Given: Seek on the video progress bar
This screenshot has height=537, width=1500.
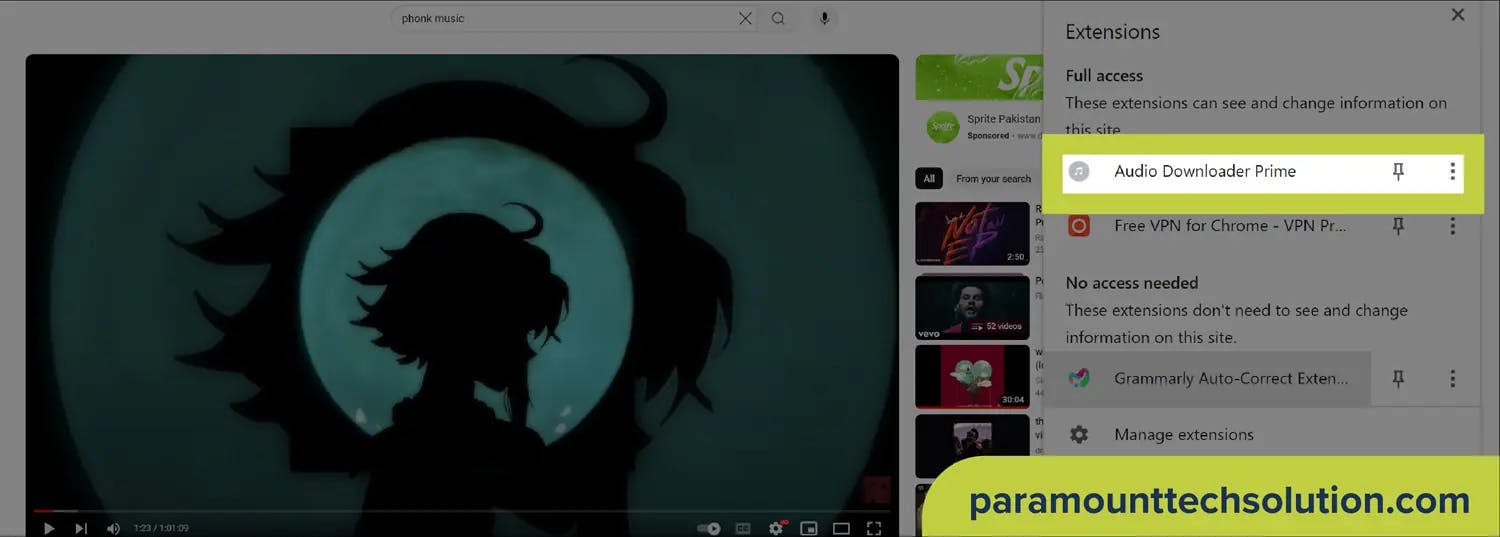Looking at the screenshot, I should (462, 511).
